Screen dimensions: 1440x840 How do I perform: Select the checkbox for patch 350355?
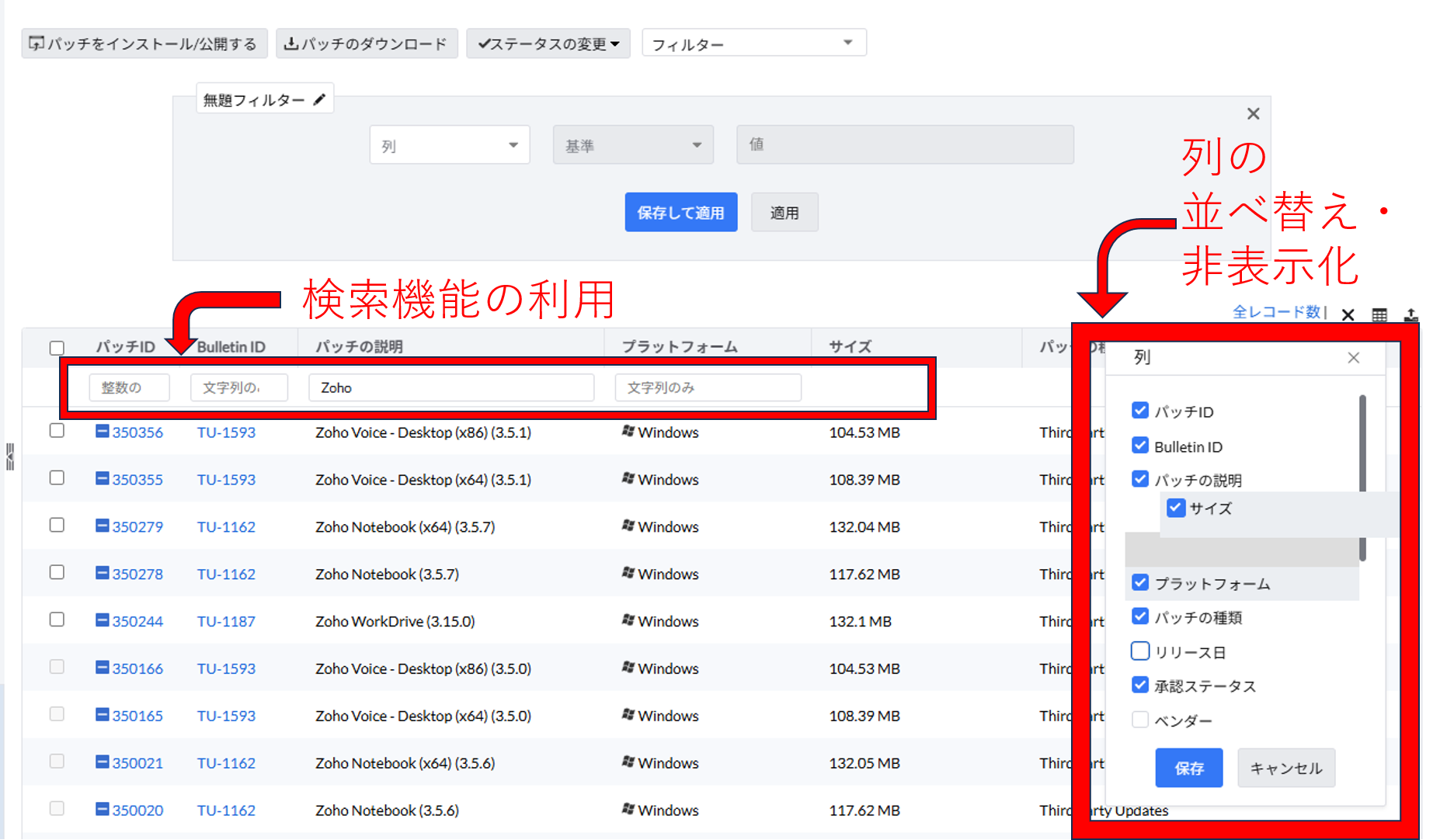57,477
